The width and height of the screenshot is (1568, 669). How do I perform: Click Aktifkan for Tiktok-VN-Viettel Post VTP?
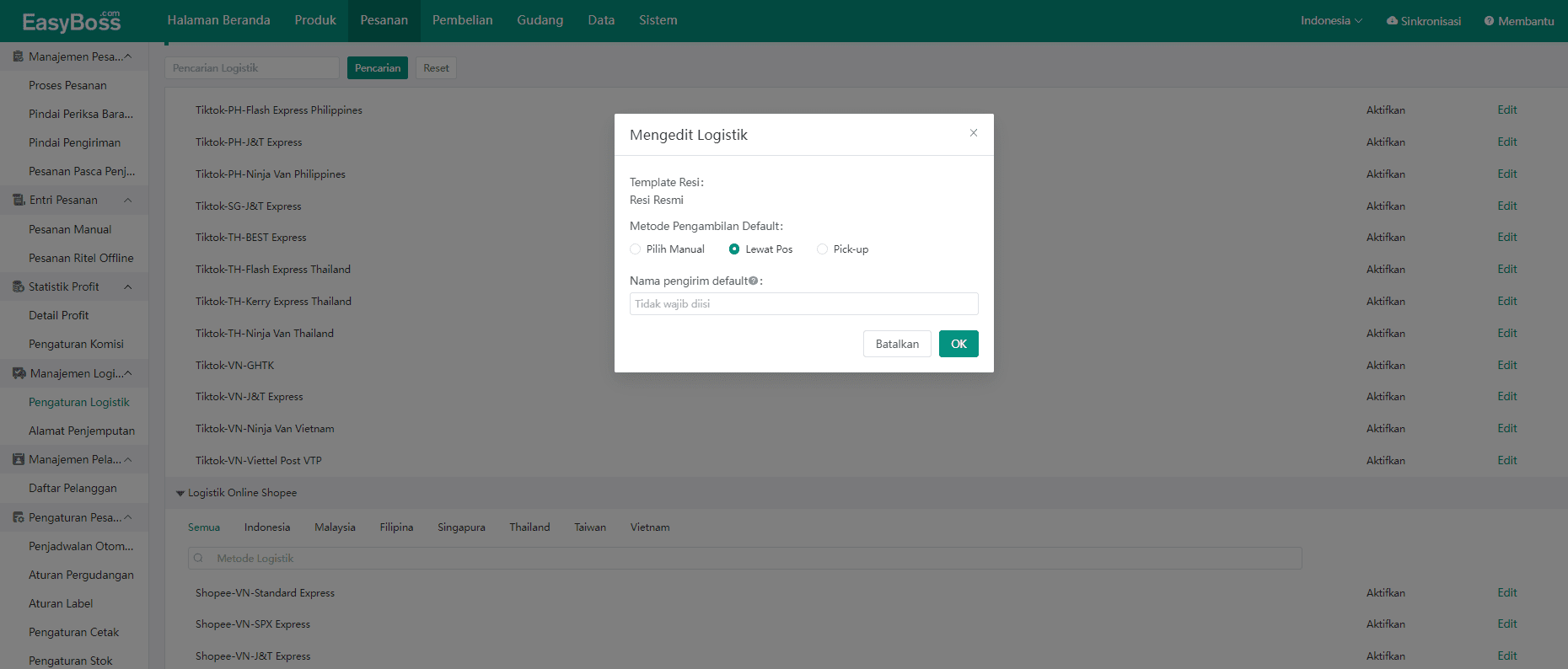coord(1386,461)
